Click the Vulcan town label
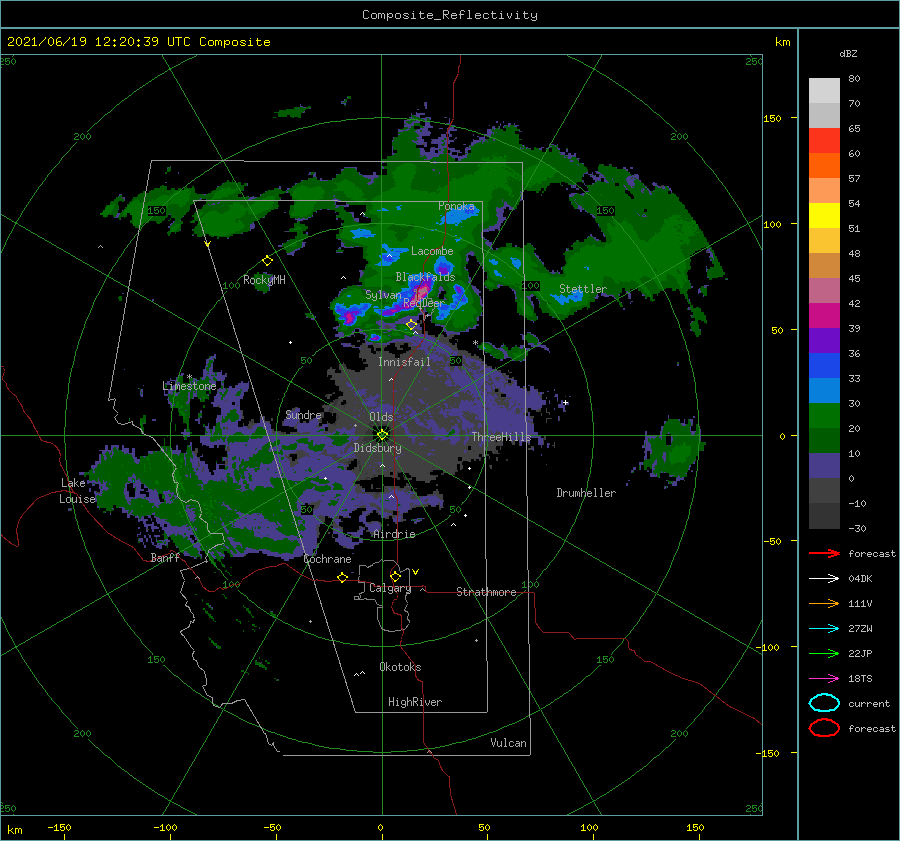Viewport: 900px width, 841px height. click(x=508, y=743)
